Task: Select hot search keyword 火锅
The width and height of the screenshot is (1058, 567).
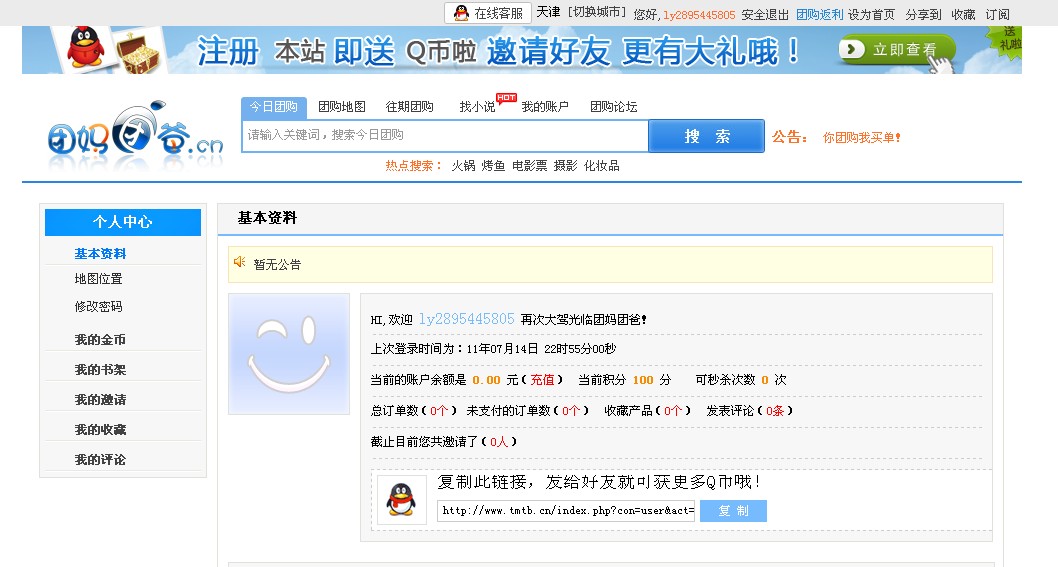Action: coord(463,166)
